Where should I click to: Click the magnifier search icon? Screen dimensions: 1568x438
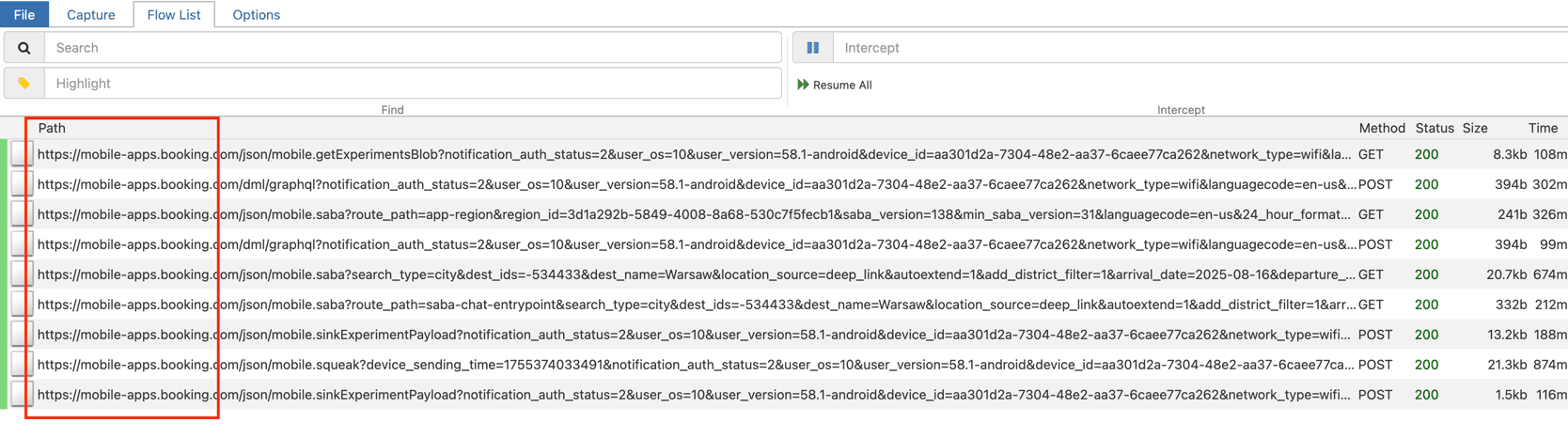pos(24,48)
